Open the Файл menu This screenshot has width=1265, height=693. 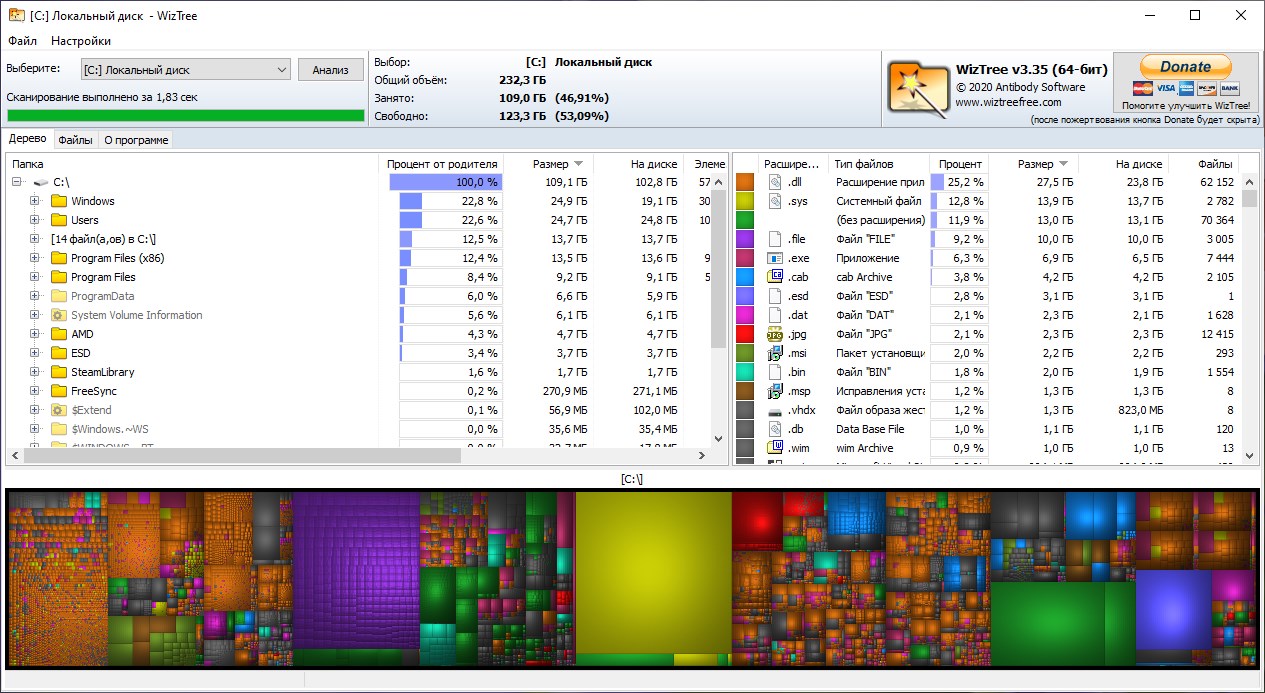pyautogui.click(x=22, y=41)
